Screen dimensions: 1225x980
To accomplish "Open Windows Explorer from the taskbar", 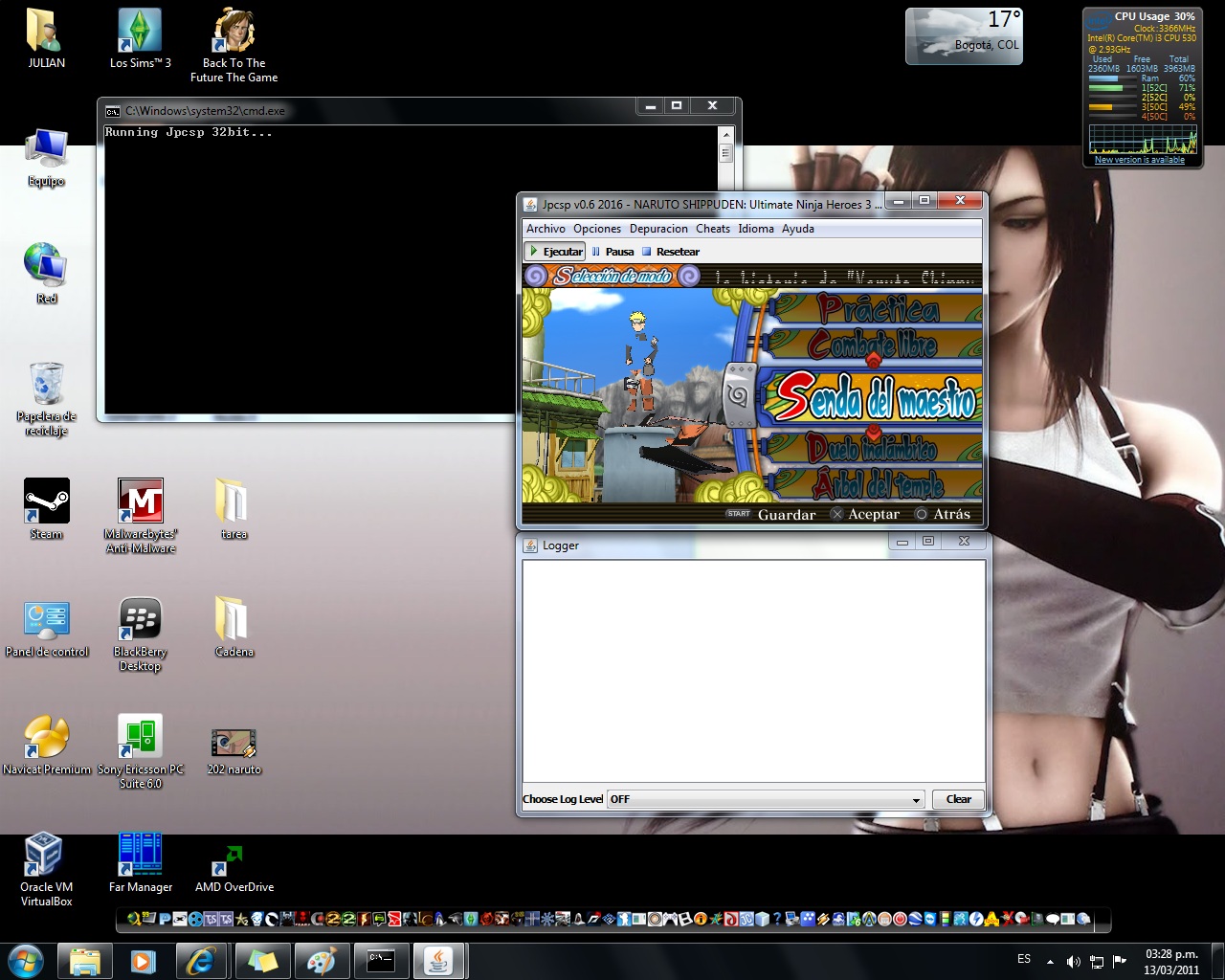I will point(85,961).
